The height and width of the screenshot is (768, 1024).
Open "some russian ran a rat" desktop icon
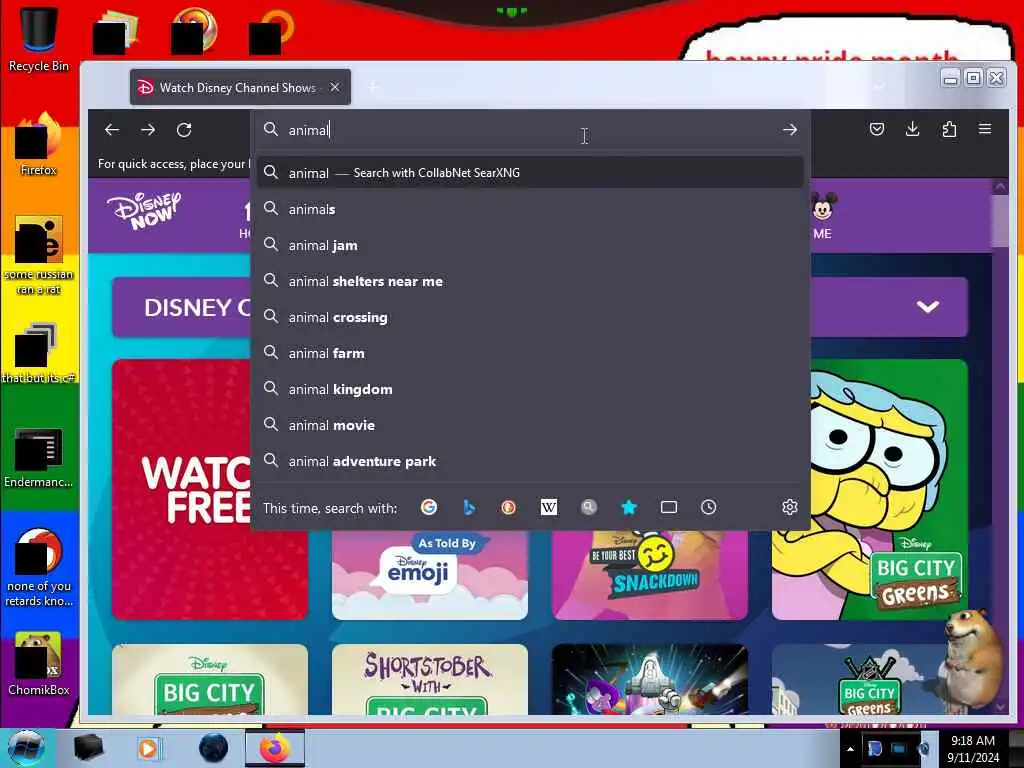[x=38, y=255]
